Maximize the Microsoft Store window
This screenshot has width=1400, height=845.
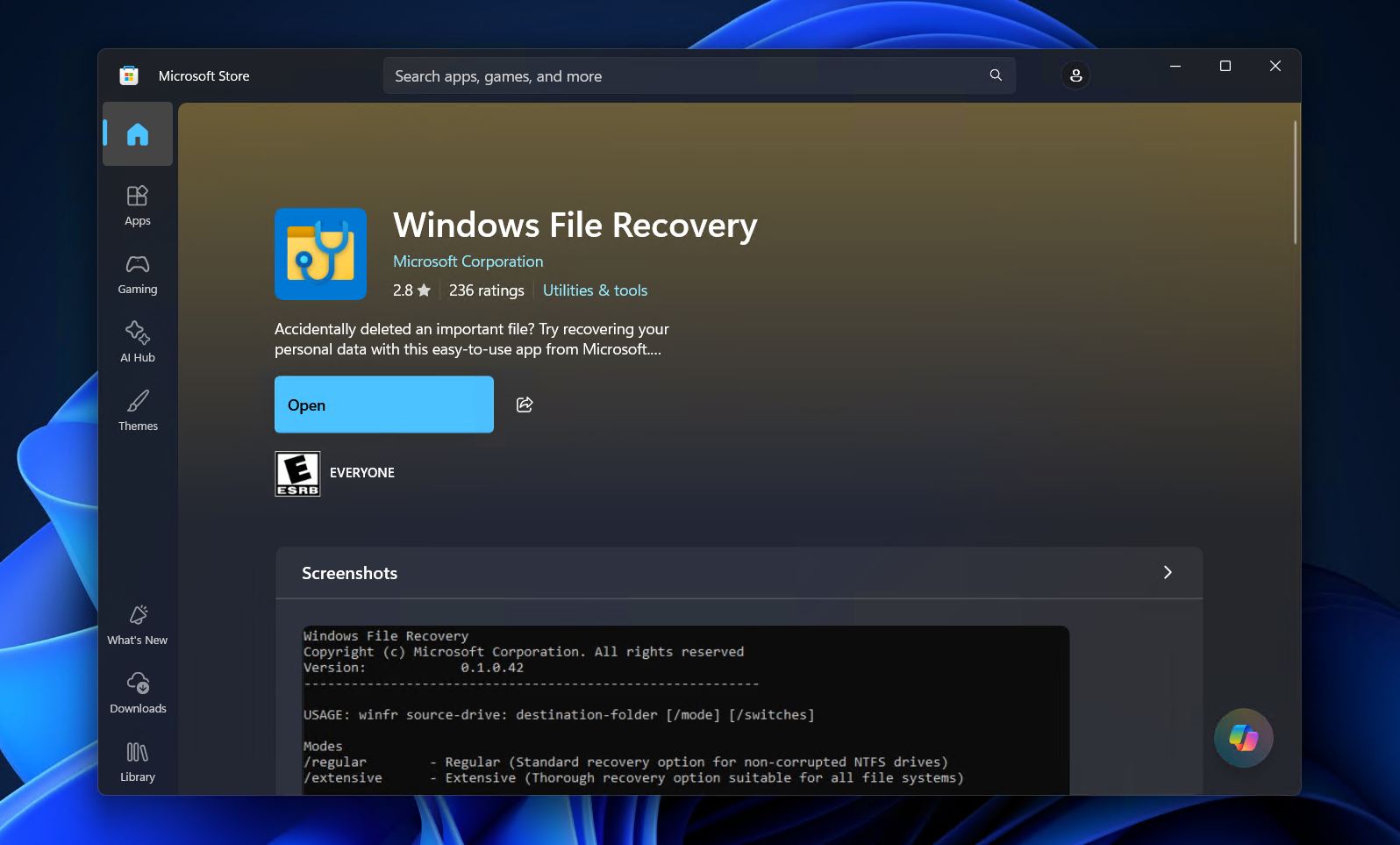[x=1225, y=66]
